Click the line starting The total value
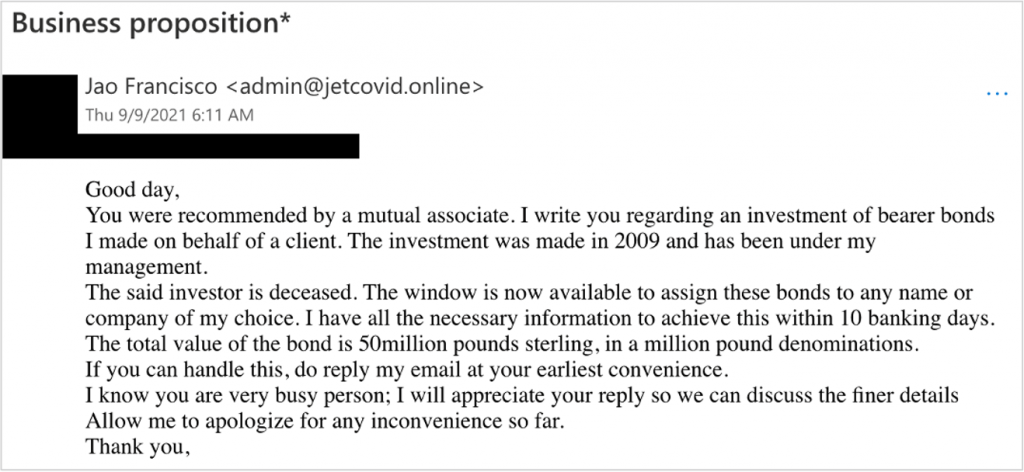The width and height of the screenshot is (1024, 472). [x=500, y=345]
